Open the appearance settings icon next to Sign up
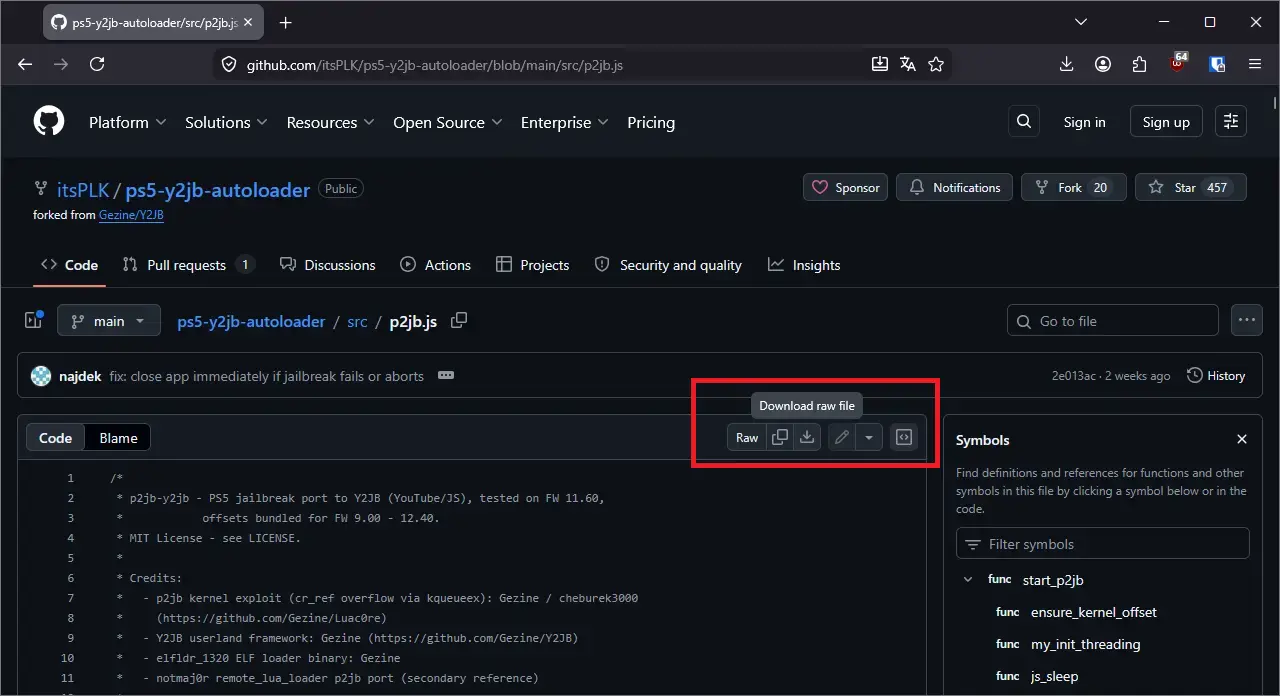The image size is (1280, 696). tap(1231, 122)
